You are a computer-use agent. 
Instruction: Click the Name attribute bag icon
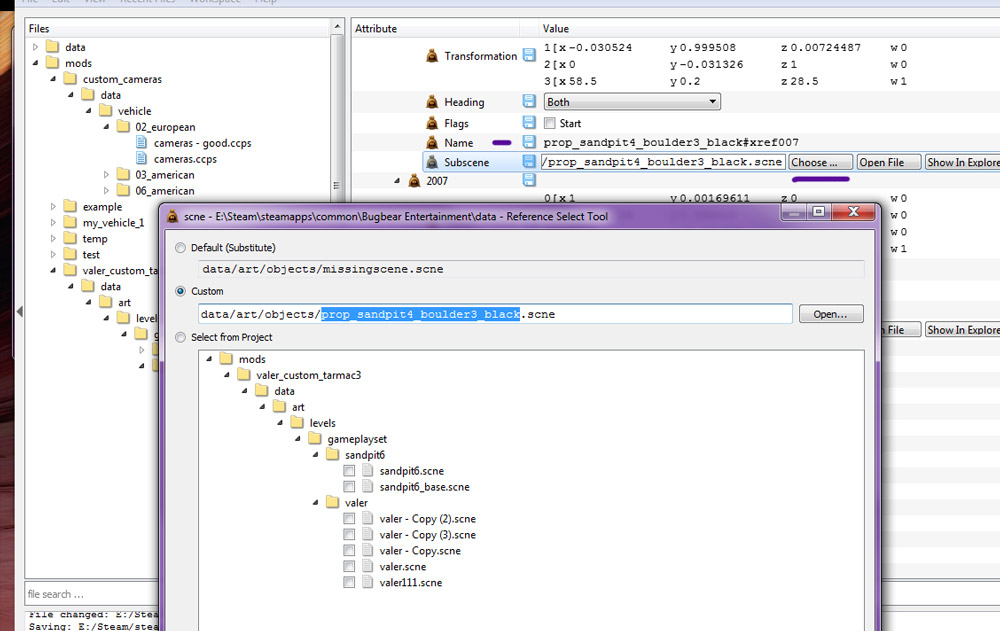point(432,142)
